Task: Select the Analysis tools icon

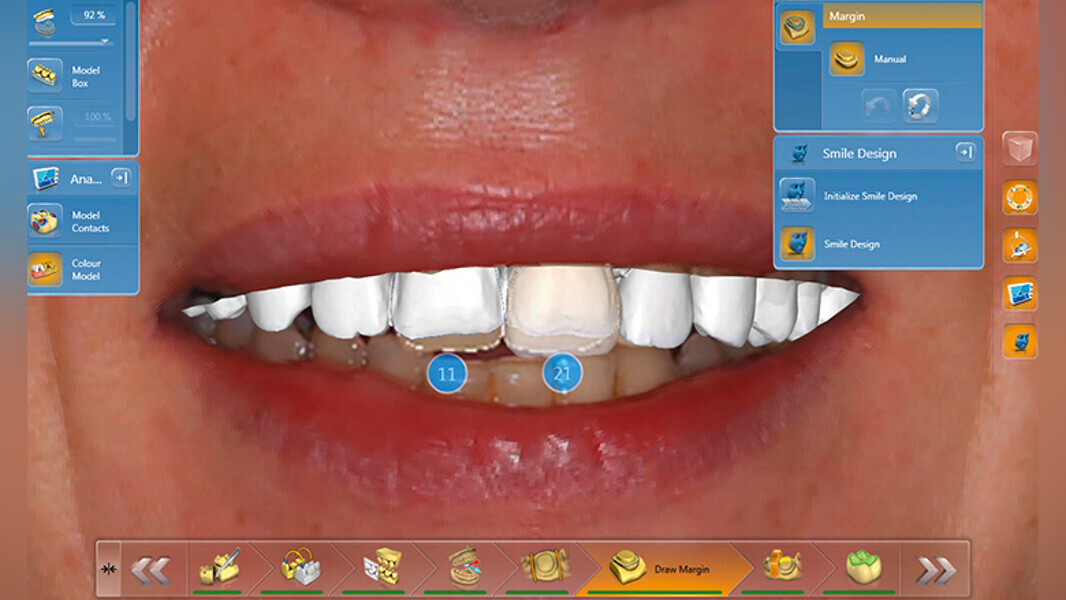Action: (44, 178)
